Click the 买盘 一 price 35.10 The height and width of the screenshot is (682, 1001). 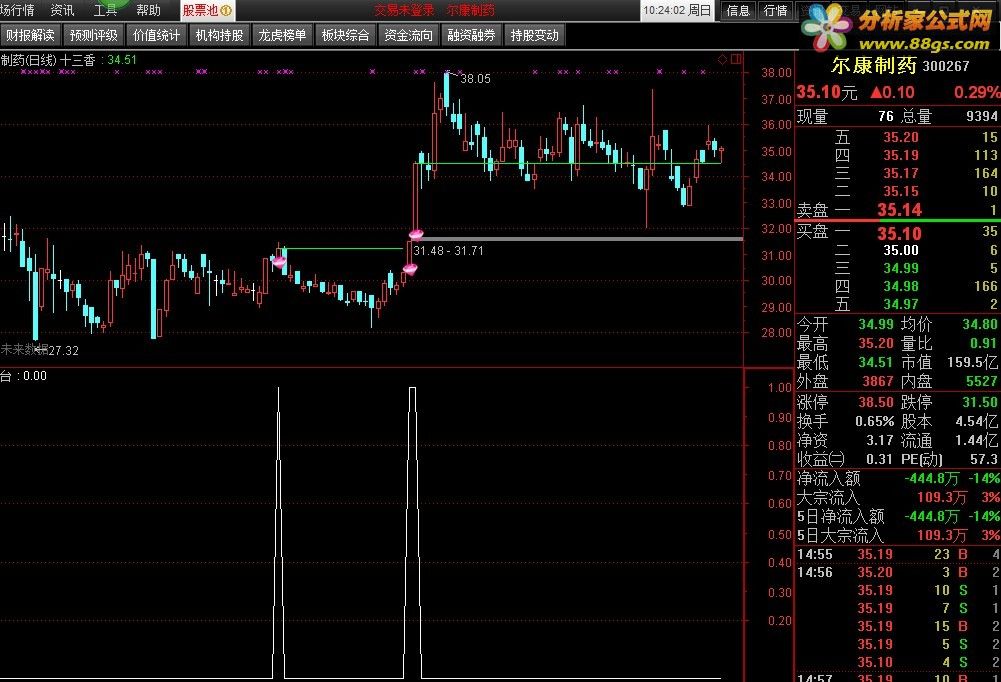[899, 233]
